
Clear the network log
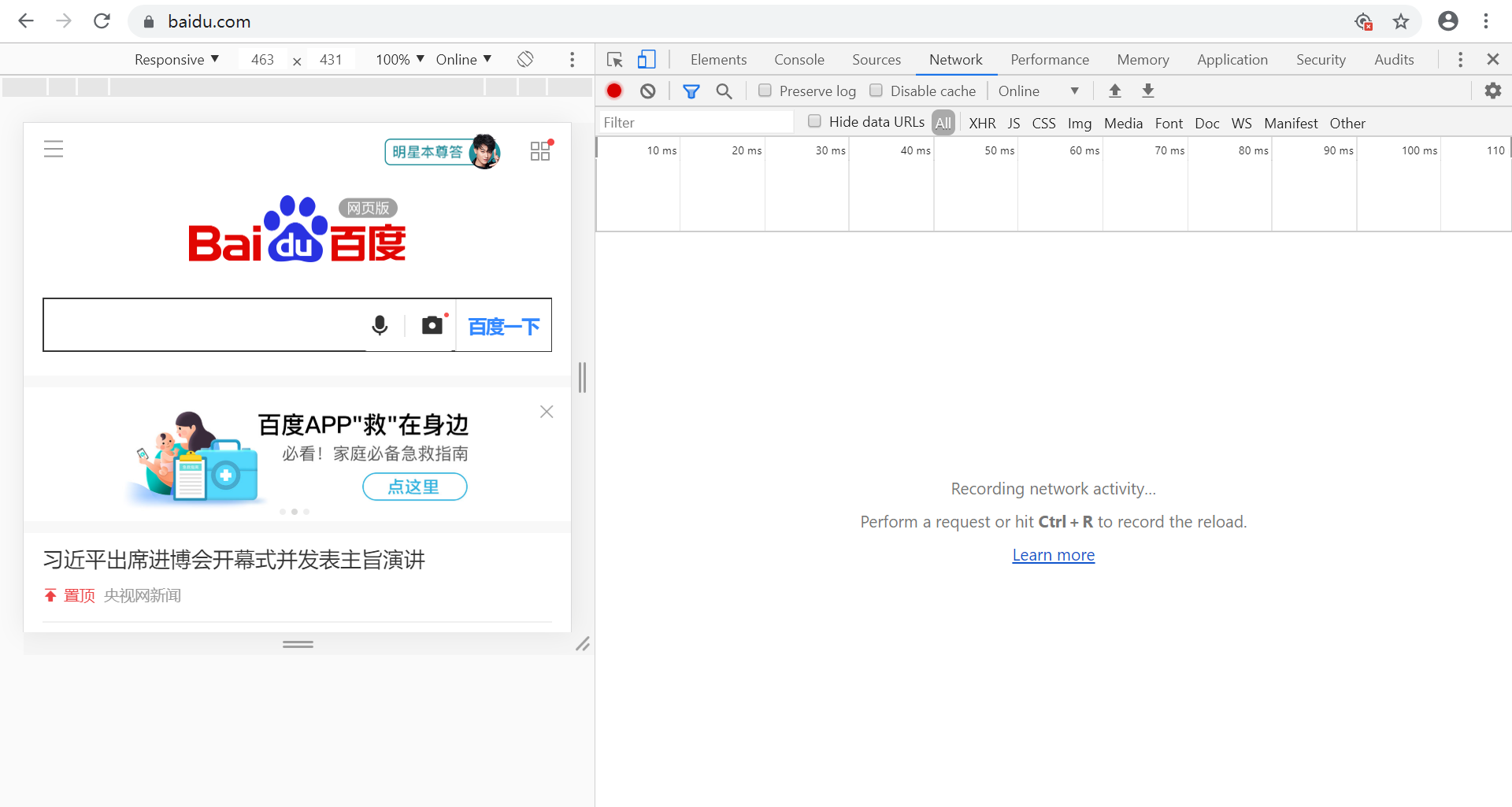coord(647,91)
